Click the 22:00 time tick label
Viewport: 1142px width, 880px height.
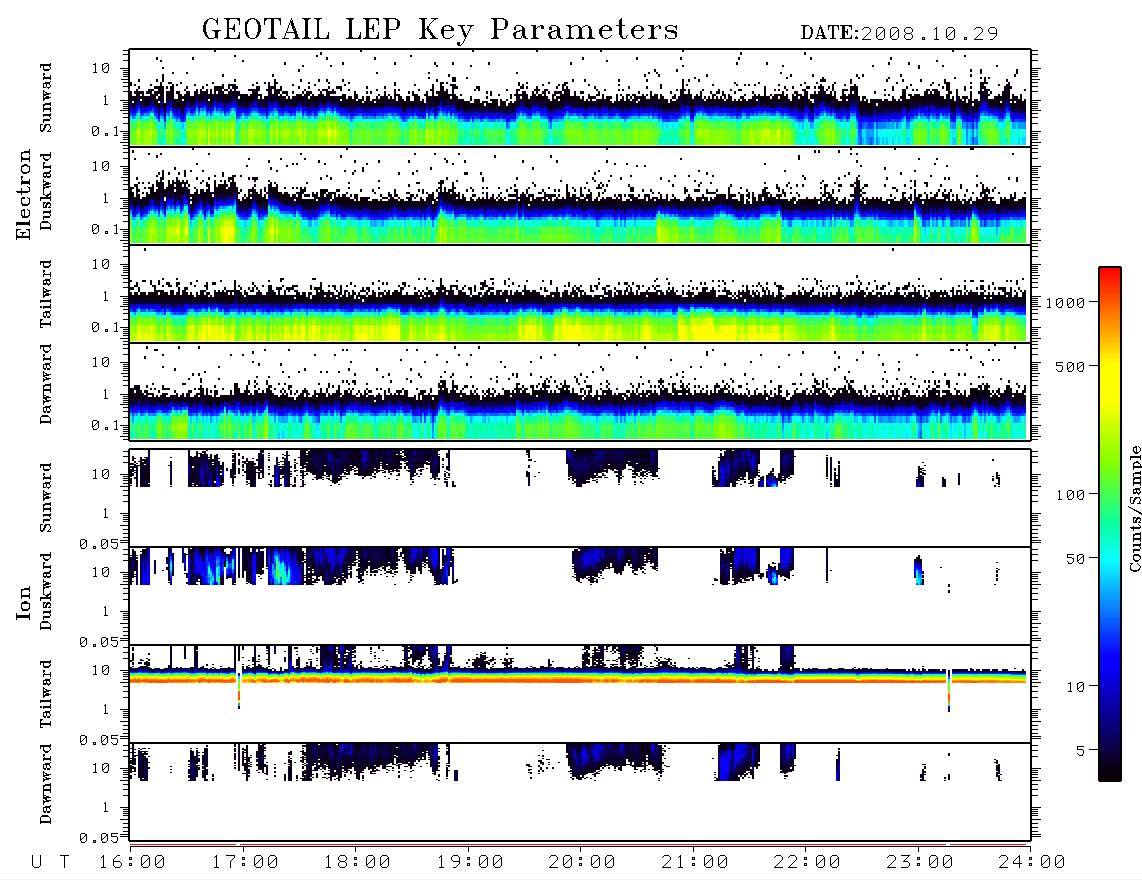tap(807, 863)
